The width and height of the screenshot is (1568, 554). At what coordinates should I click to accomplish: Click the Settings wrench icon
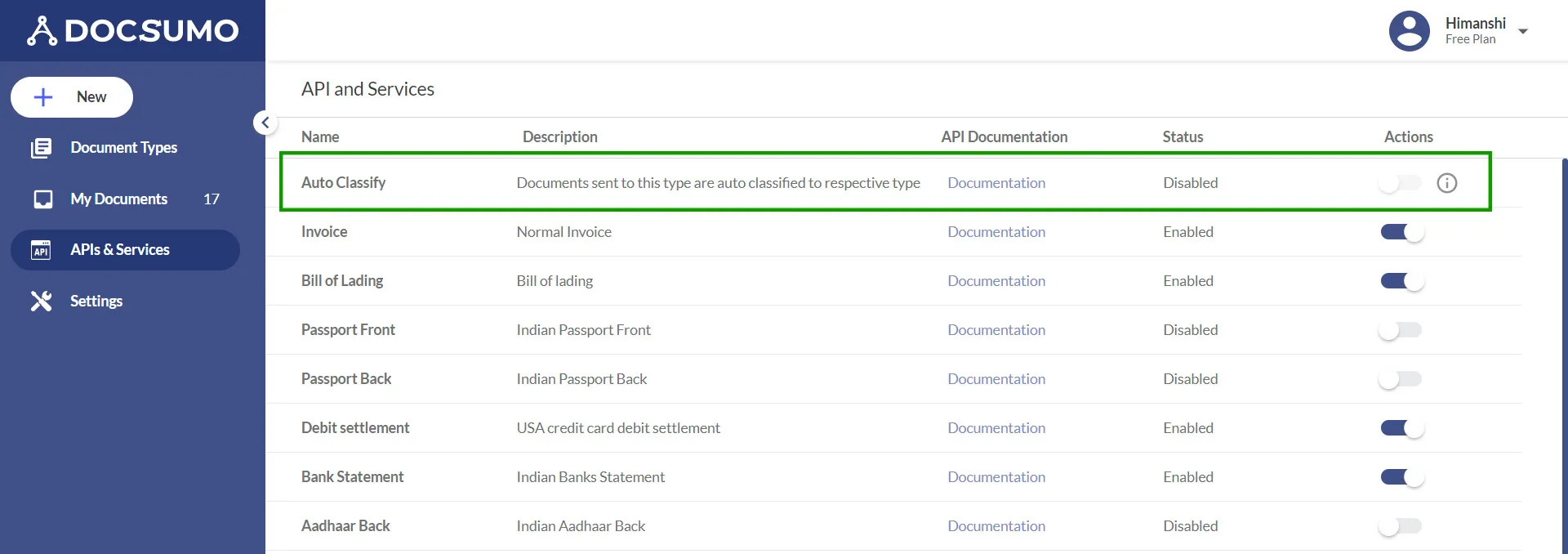pos(41,302)
